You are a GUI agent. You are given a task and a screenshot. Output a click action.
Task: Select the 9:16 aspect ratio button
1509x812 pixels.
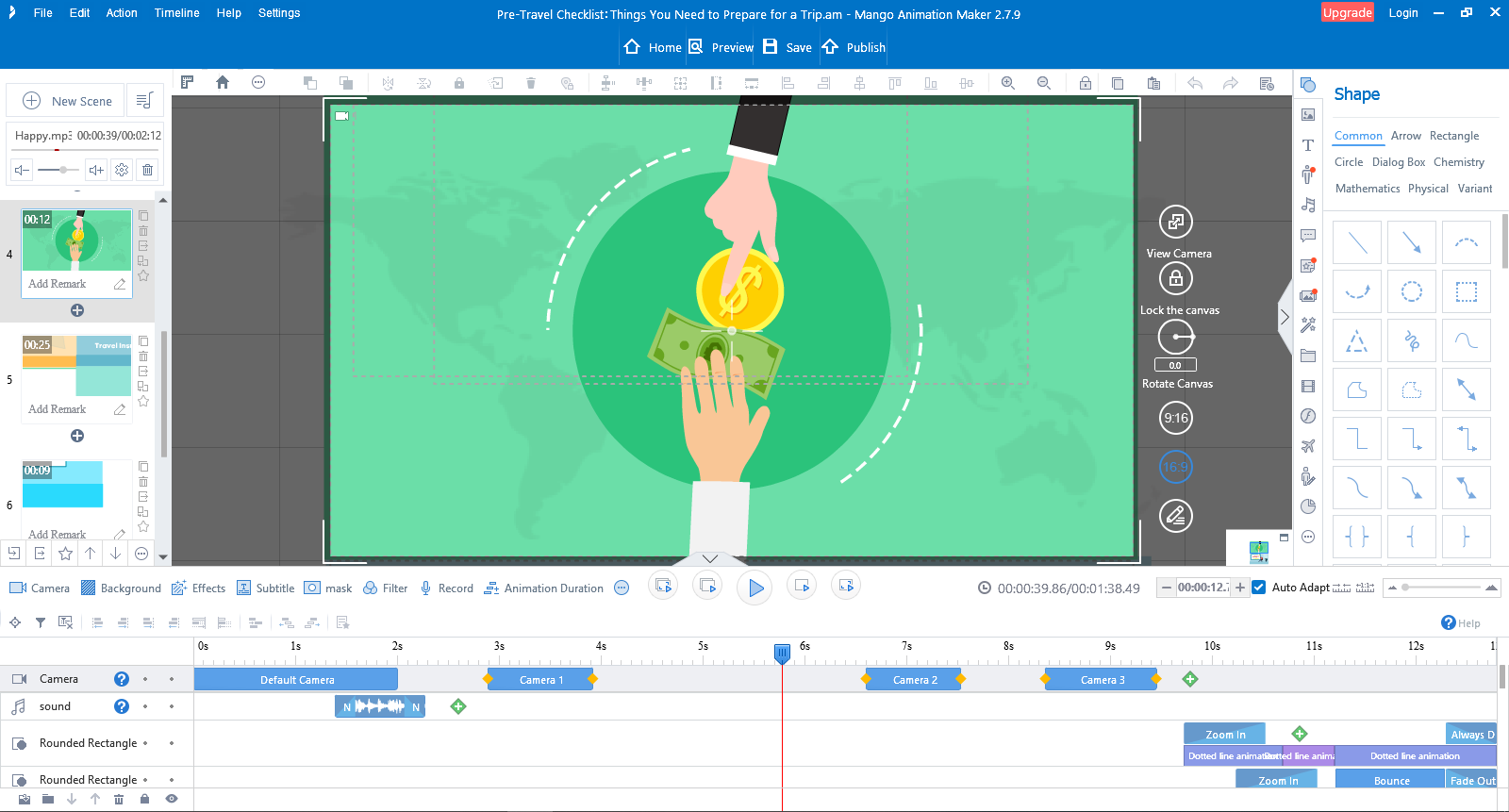1175,418
